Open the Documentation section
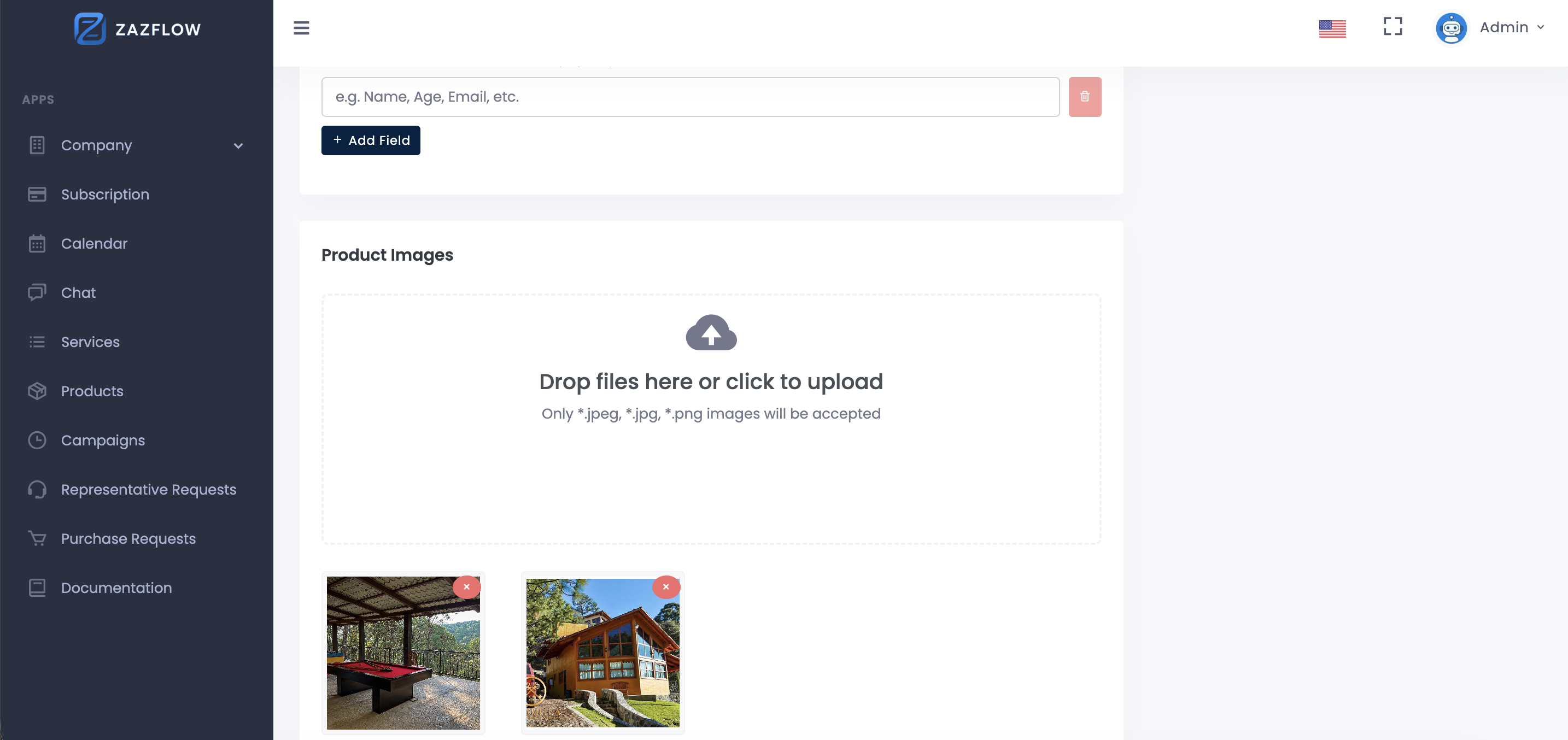Image resolution: width=1568 pixels, height=740 pixels. coord(116,588)
